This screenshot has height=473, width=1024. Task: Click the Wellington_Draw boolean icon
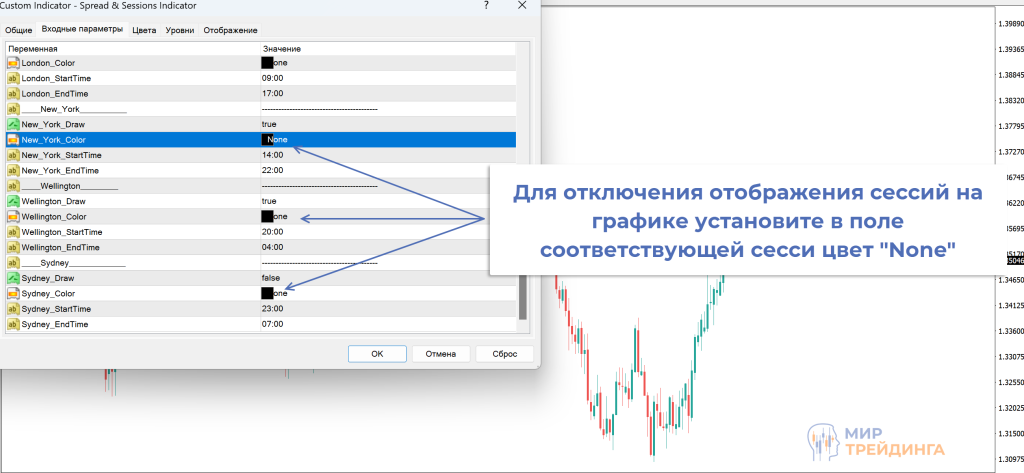13,201
